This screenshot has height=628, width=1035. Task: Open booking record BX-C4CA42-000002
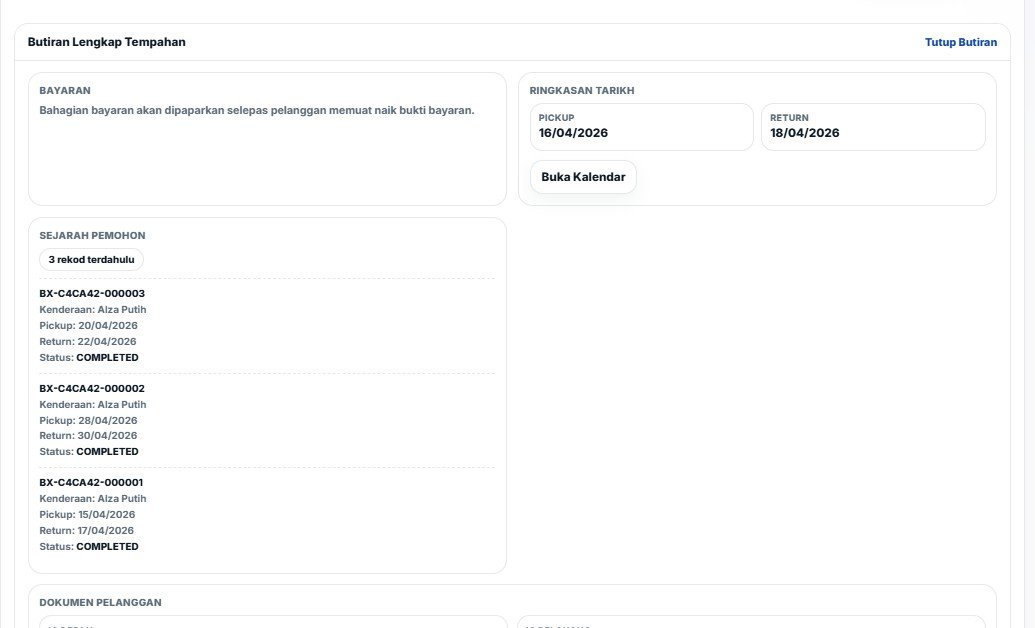pyautogui.click(x=92, y=388)
